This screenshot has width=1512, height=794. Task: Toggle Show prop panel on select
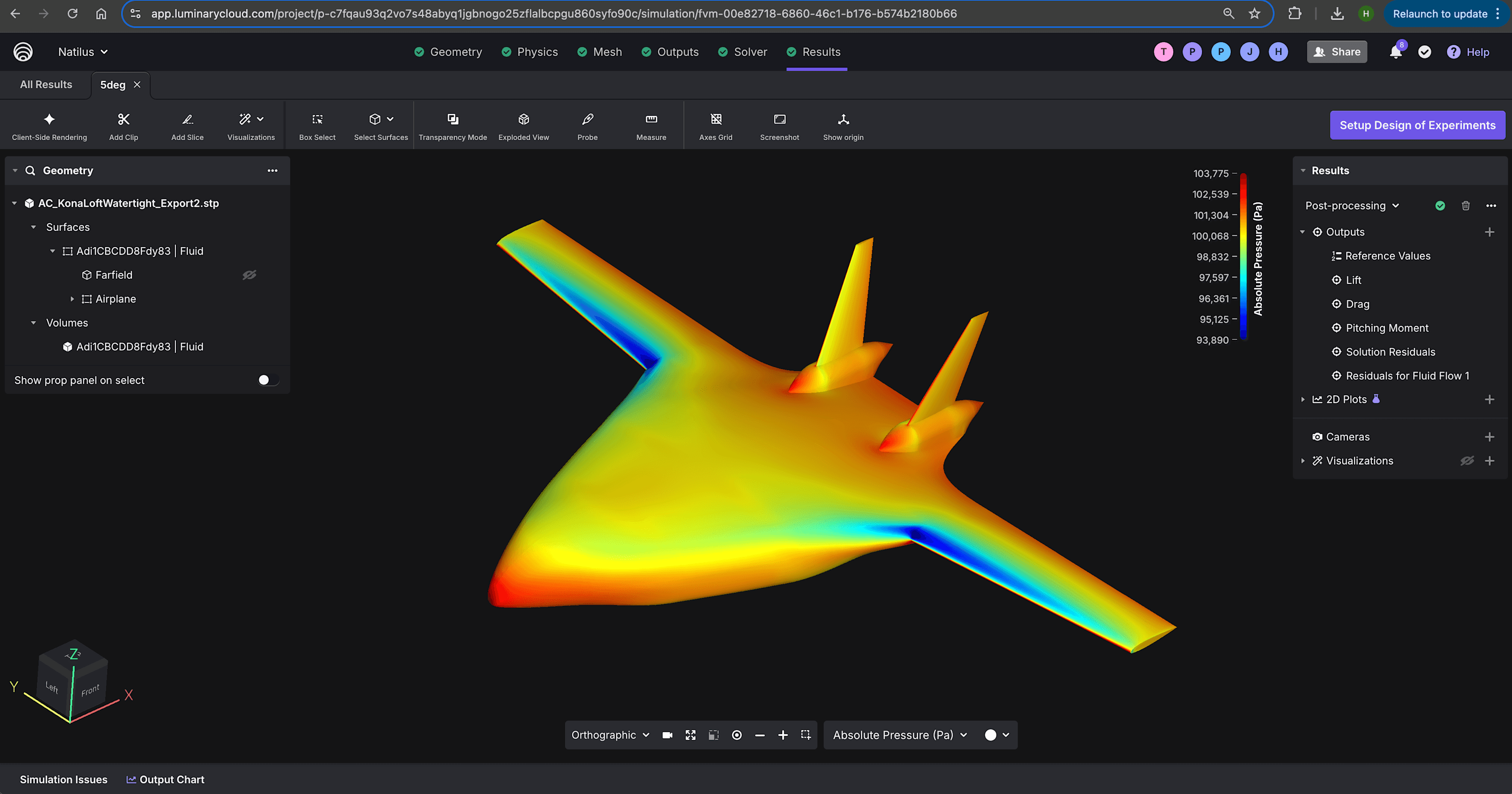point(268,380)
